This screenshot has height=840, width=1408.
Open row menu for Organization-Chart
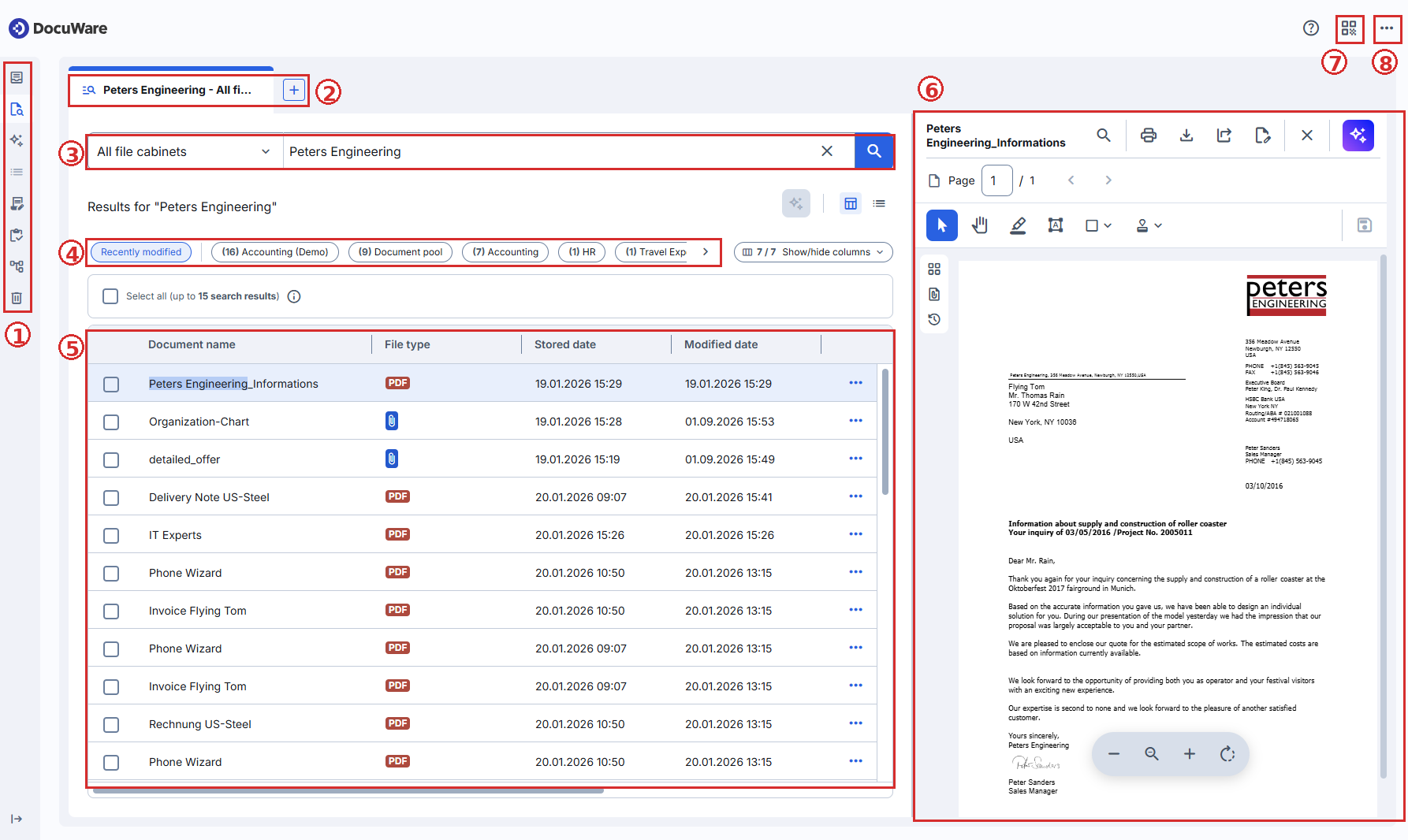pyautogui.click(x=856, y=421)
